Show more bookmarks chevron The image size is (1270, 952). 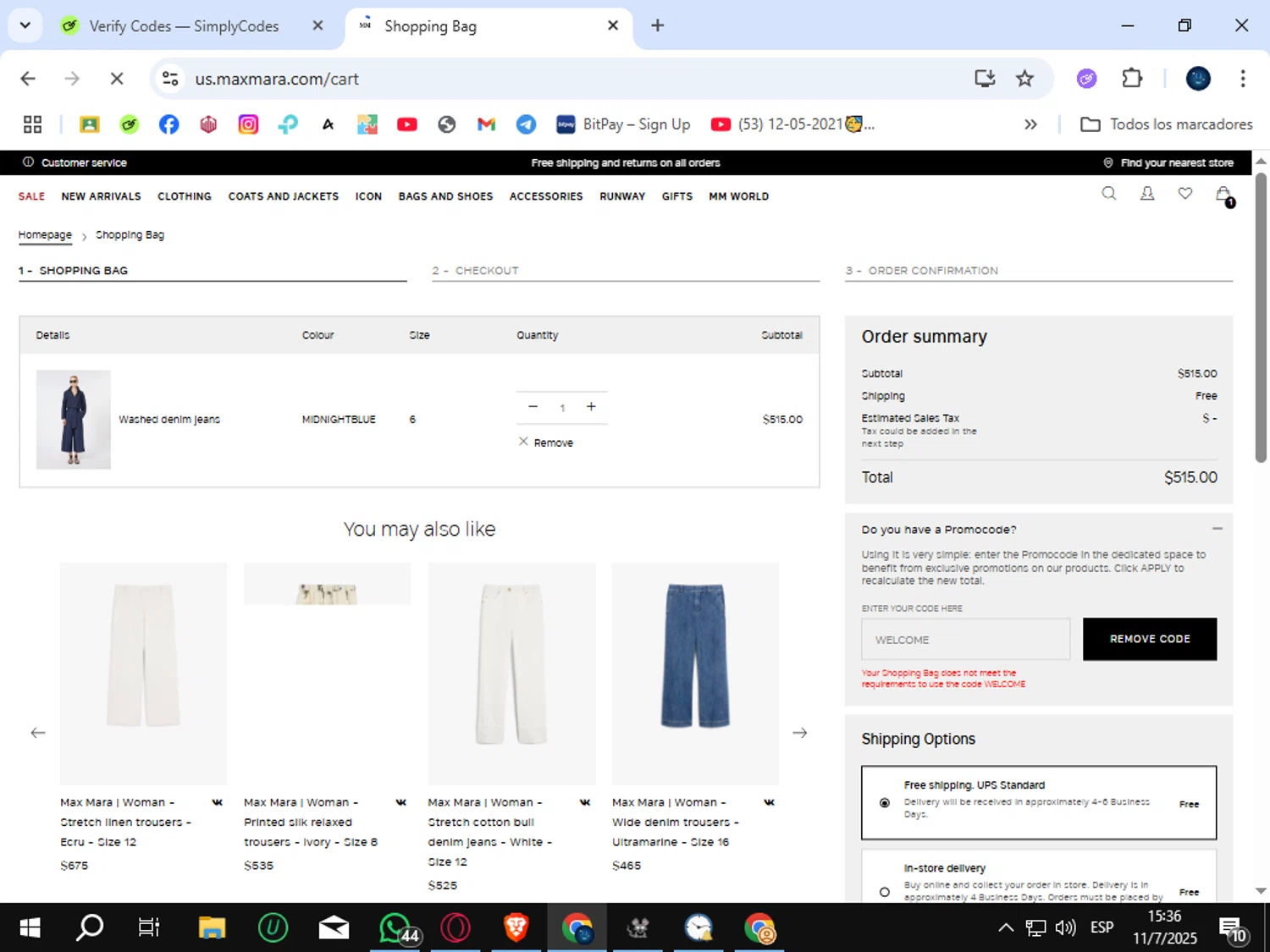click(1030, 124)
